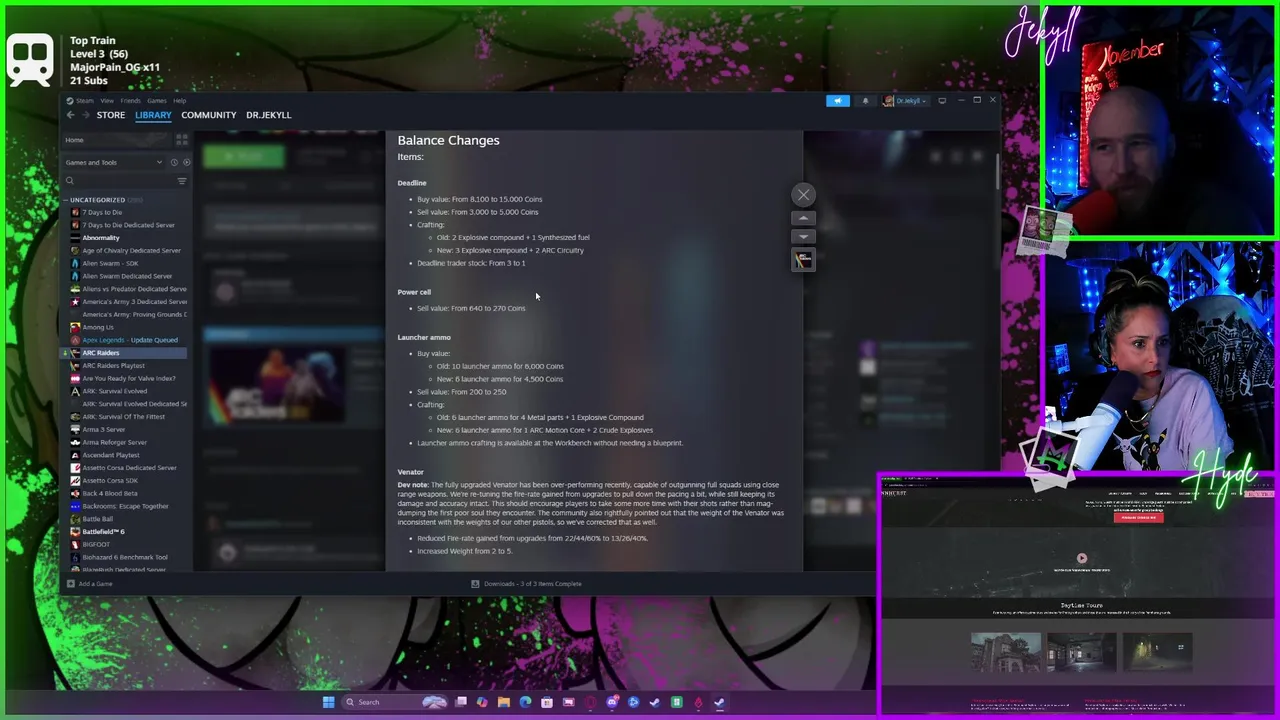Click the library search field
The image size is (1280, 720).
point(120,181)
